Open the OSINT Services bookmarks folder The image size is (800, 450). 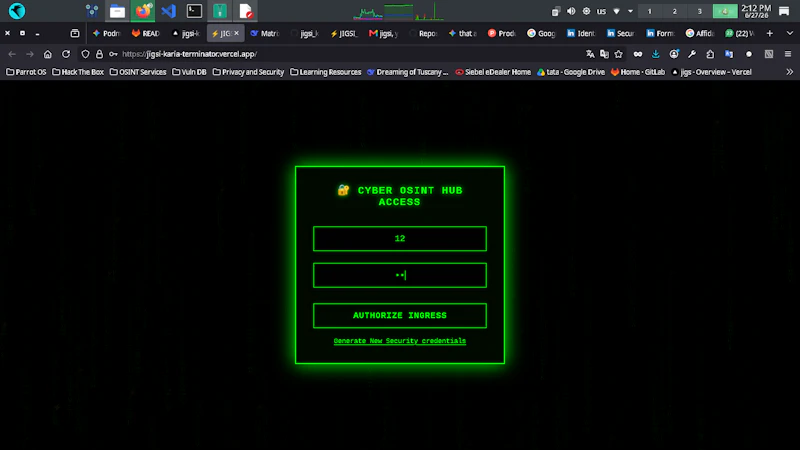[138, 72]
